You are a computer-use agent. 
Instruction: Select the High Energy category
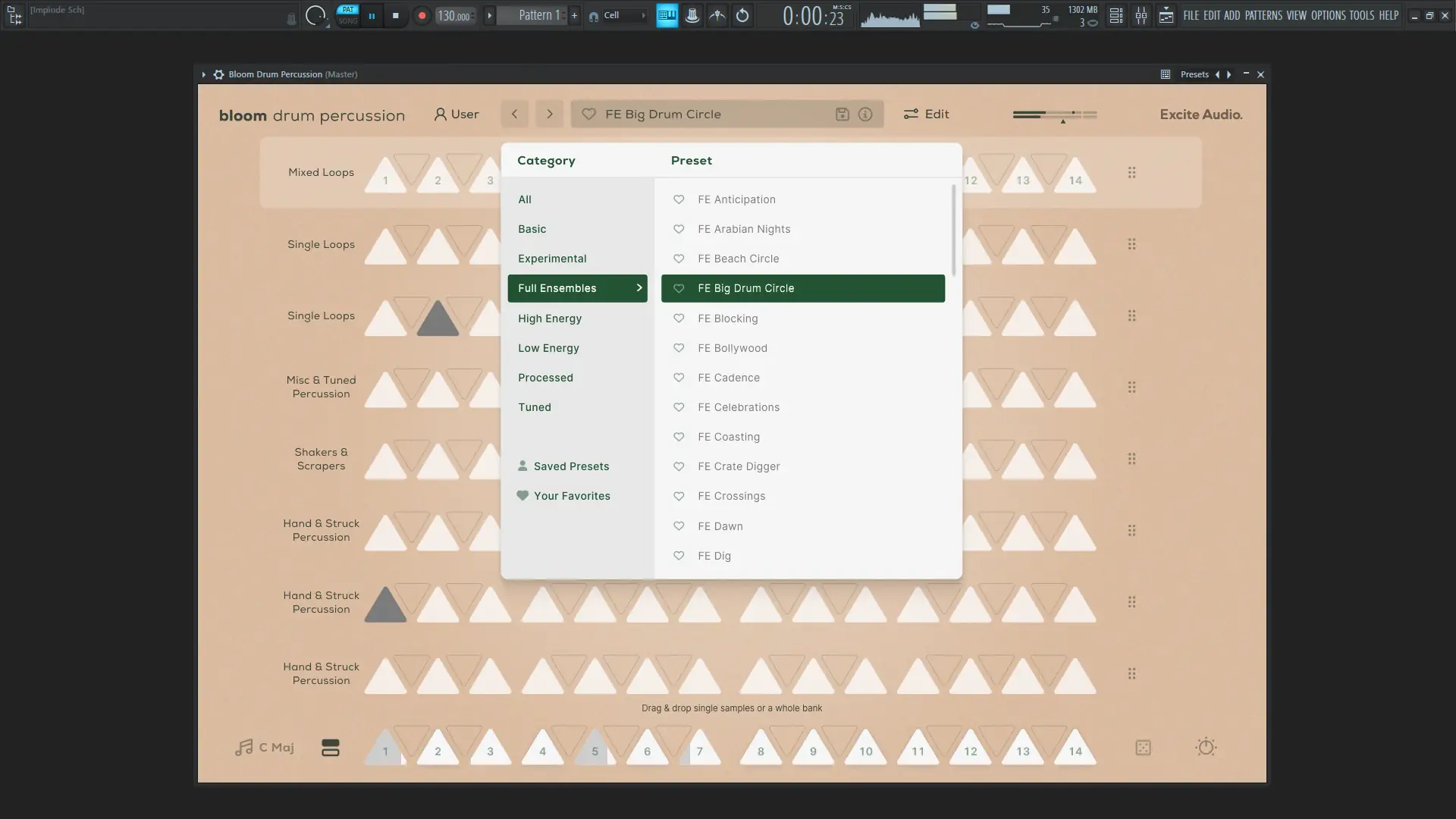(x=550, y=318)
